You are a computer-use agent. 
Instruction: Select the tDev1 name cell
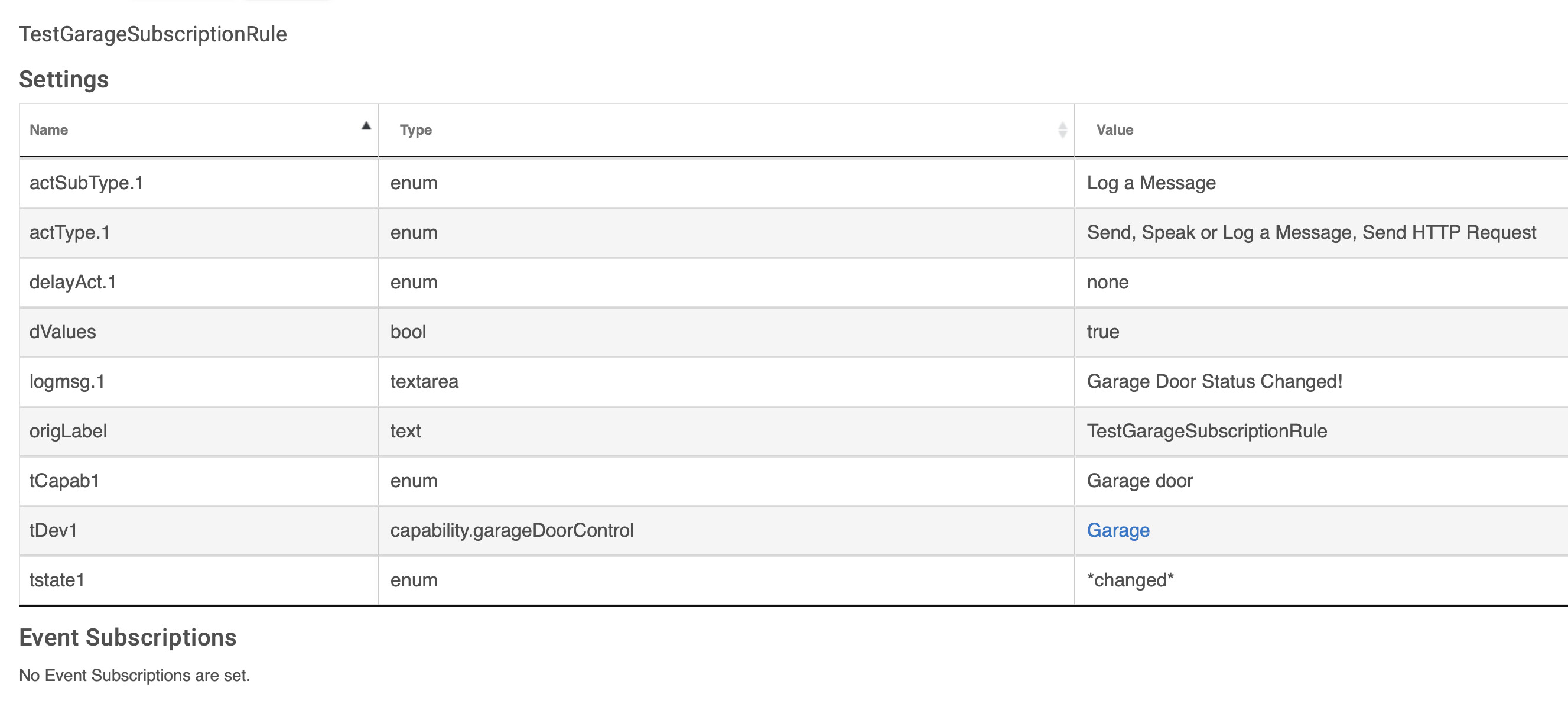pos(199,530)
